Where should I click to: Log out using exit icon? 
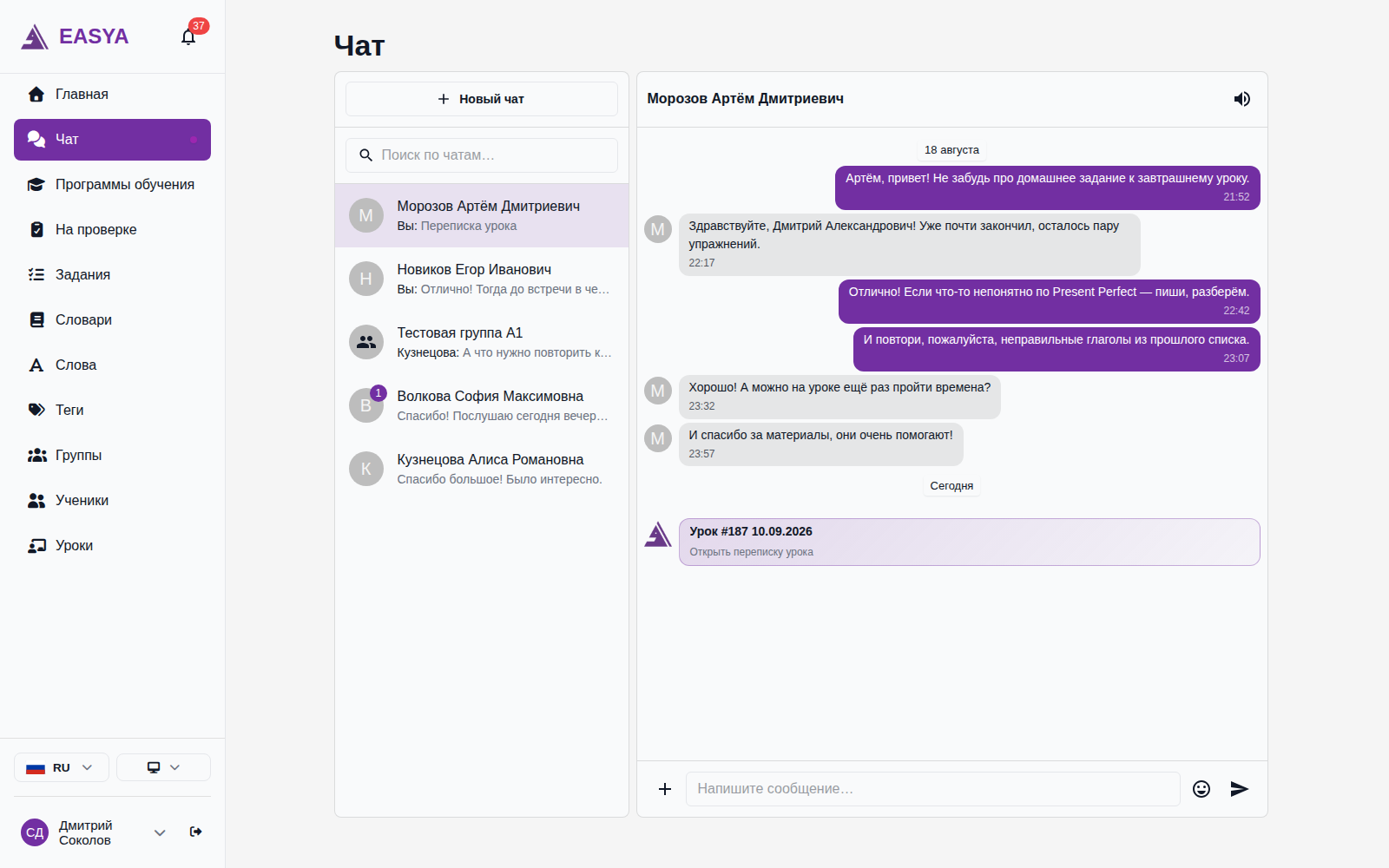196,832
